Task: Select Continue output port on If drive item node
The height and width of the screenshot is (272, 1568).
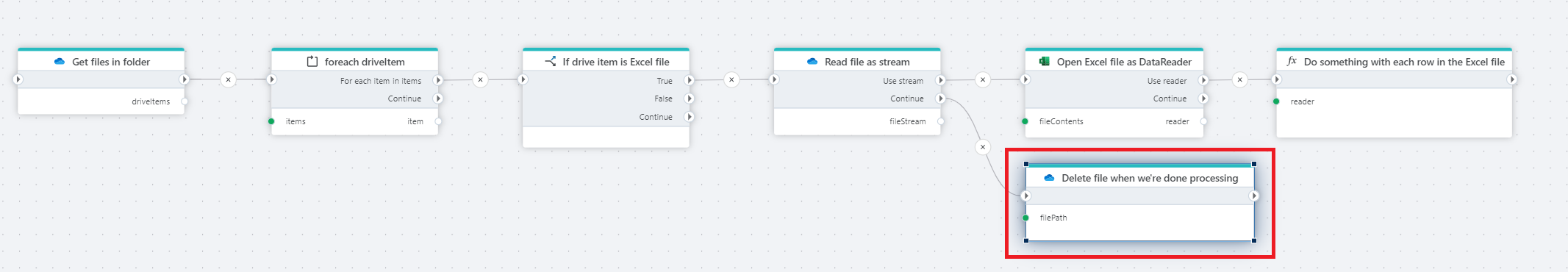Action: tap(690, 117)
